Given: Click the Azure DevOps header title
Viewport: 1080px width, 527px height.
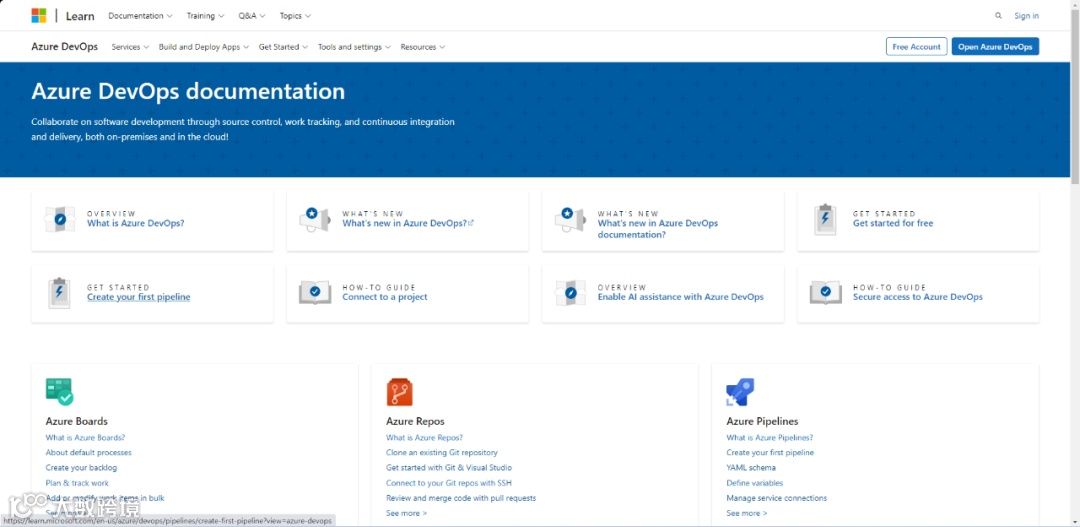Looking at the screenshot, I should coord(65,47).
